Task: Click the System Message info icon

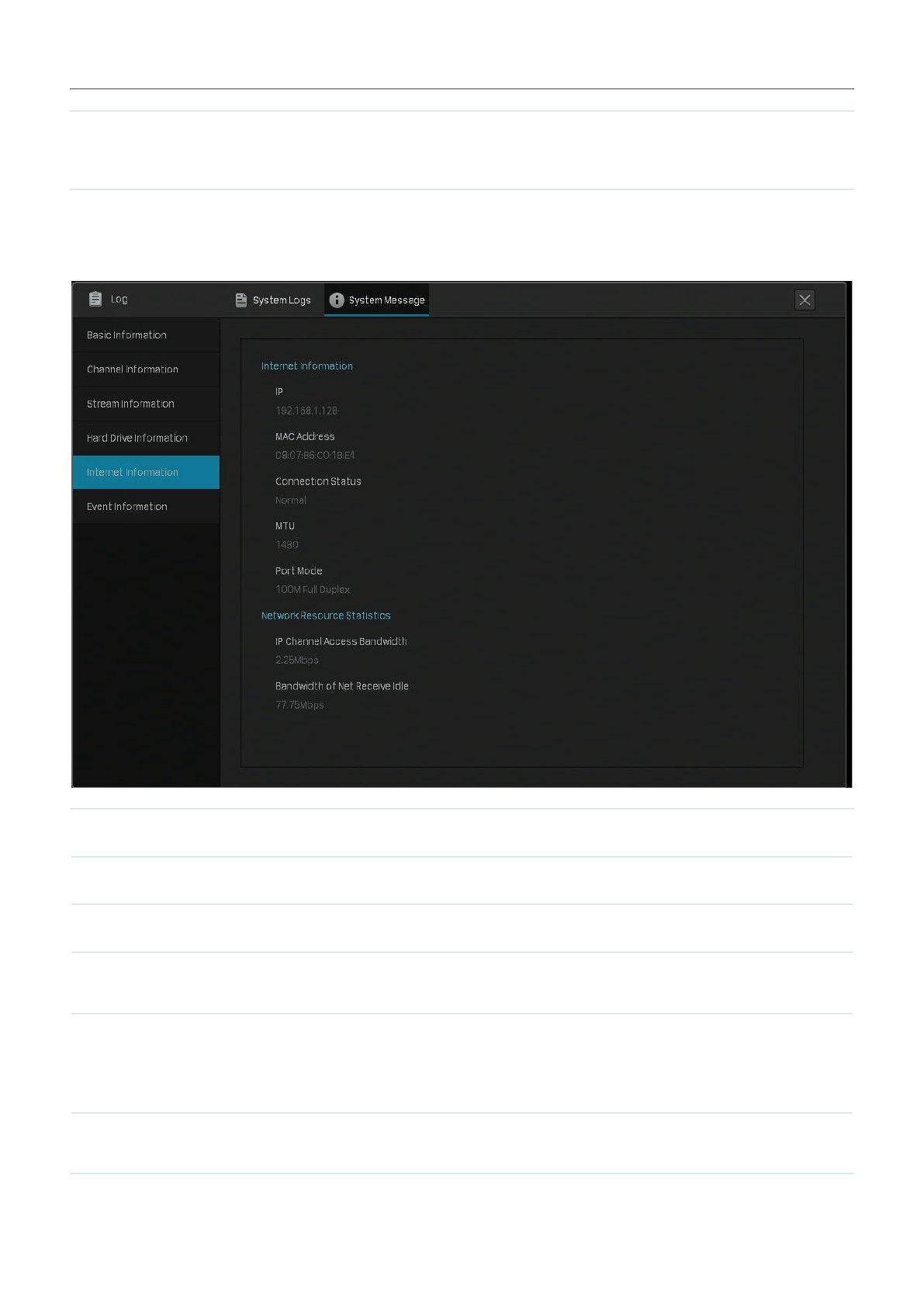Action: tap(336, 300)
